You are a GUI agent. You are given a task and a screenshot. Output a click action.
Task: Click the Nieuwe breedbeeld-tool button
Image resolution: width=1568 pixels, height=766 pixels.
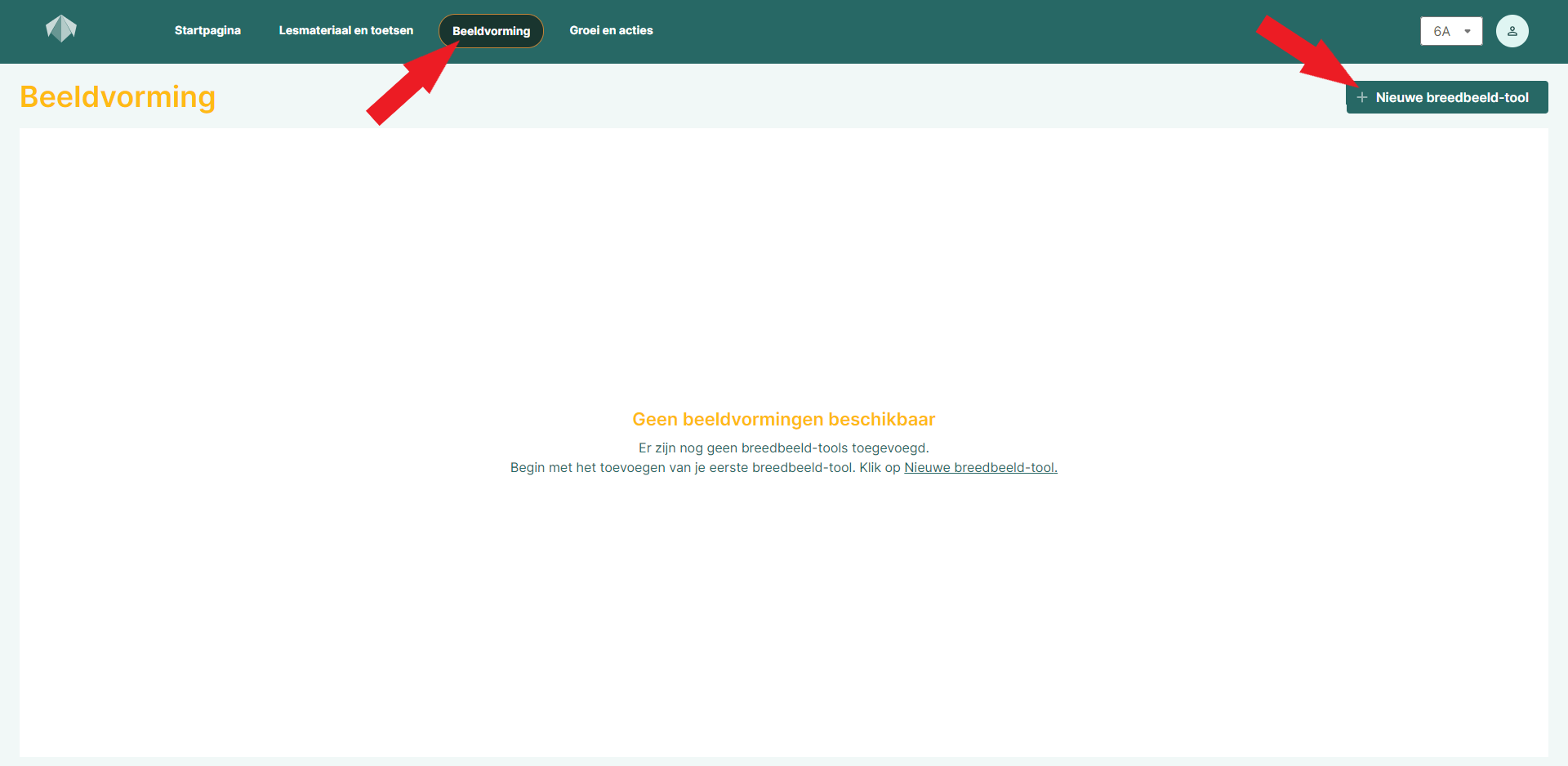(1446, 97)
